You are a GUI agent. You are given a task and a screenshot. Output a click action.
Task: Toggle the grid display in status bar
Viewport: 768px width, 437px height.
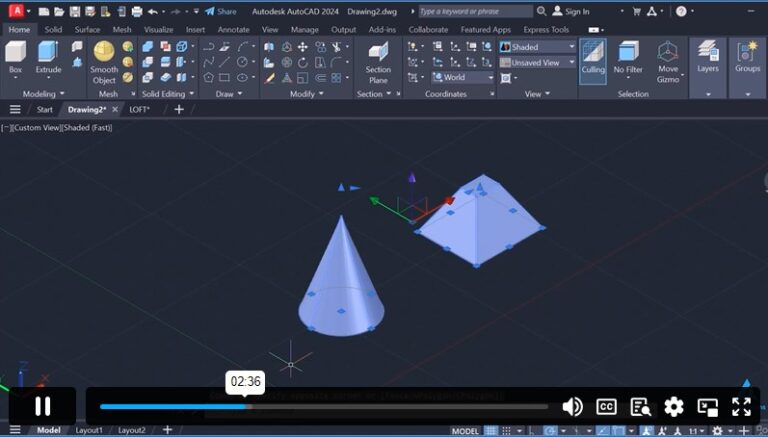pos(490,430)
